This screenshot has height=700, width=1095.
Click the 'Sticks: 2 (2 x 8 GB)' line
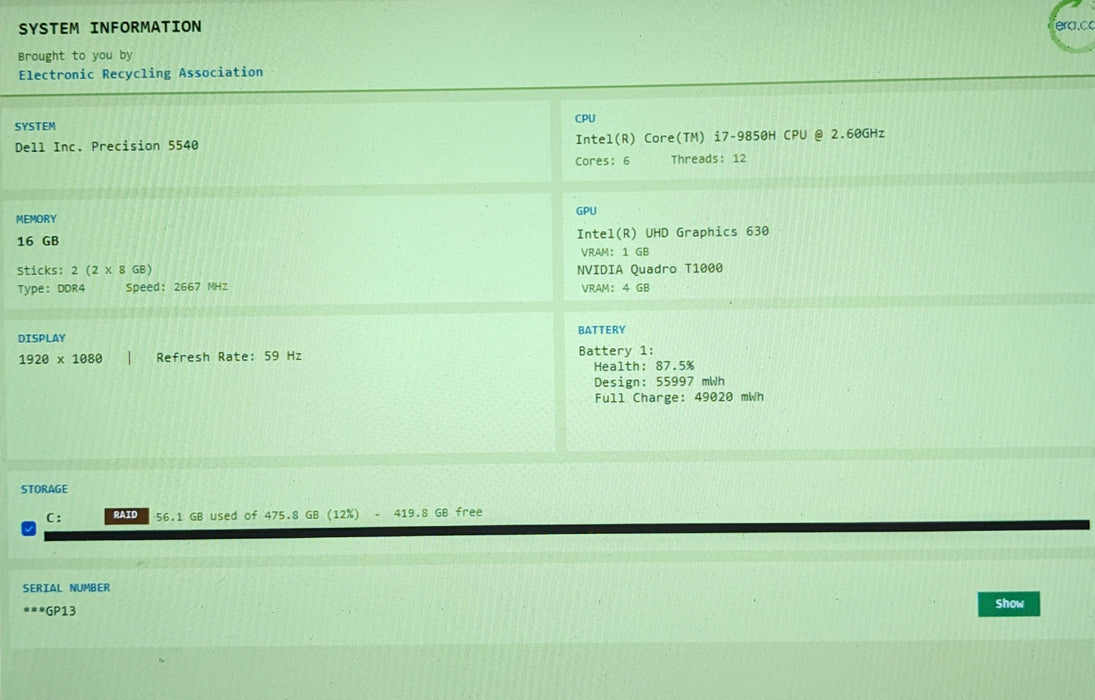tap(84, 270)
